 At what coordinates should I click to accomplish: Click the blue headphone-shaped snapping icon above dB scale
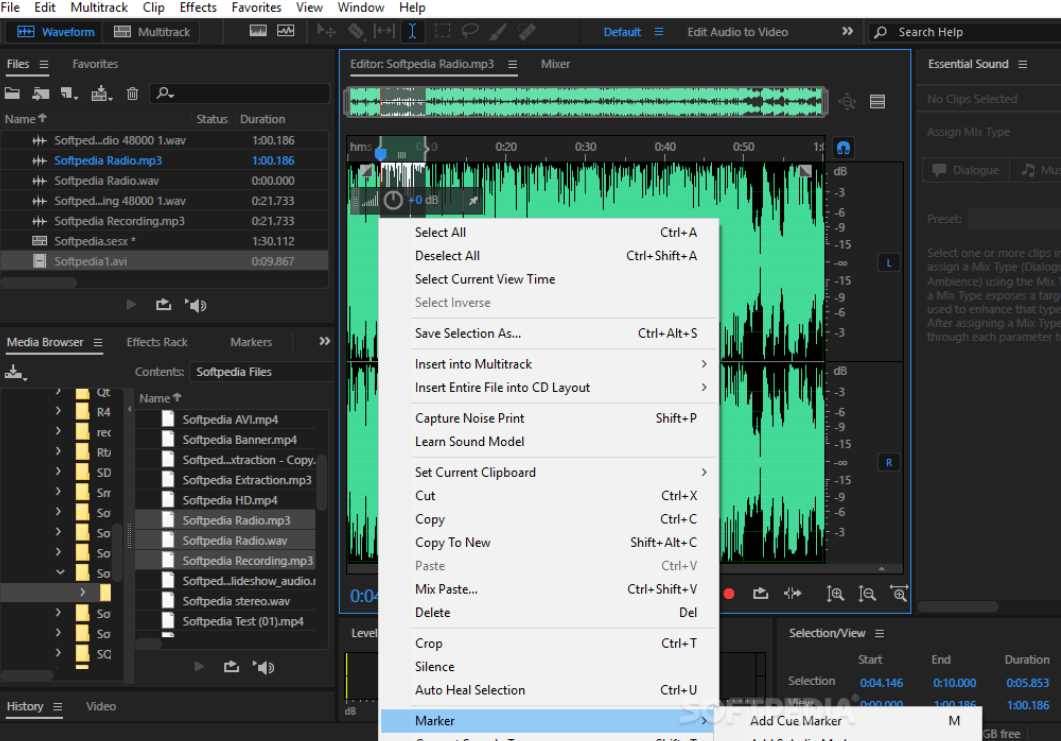point(843,147)
